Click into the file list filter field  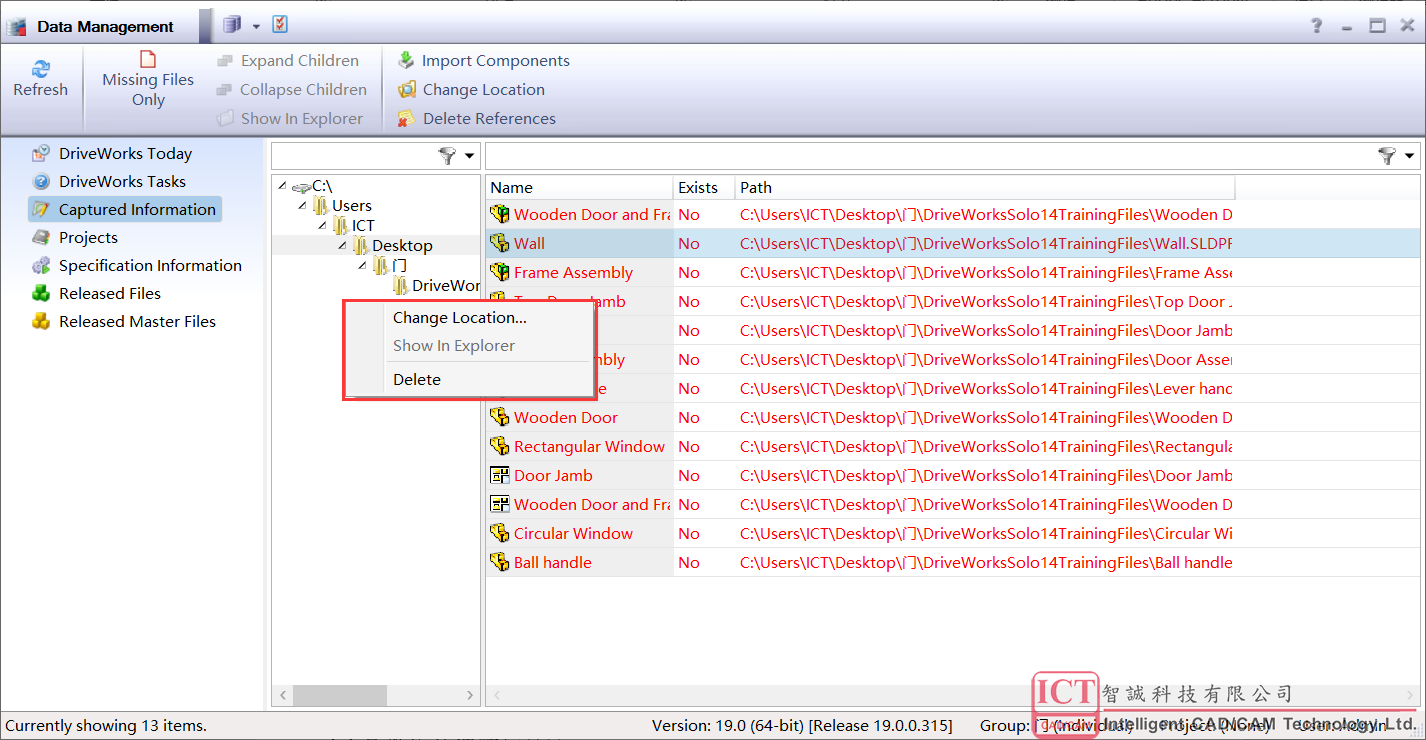coord(930,156)
